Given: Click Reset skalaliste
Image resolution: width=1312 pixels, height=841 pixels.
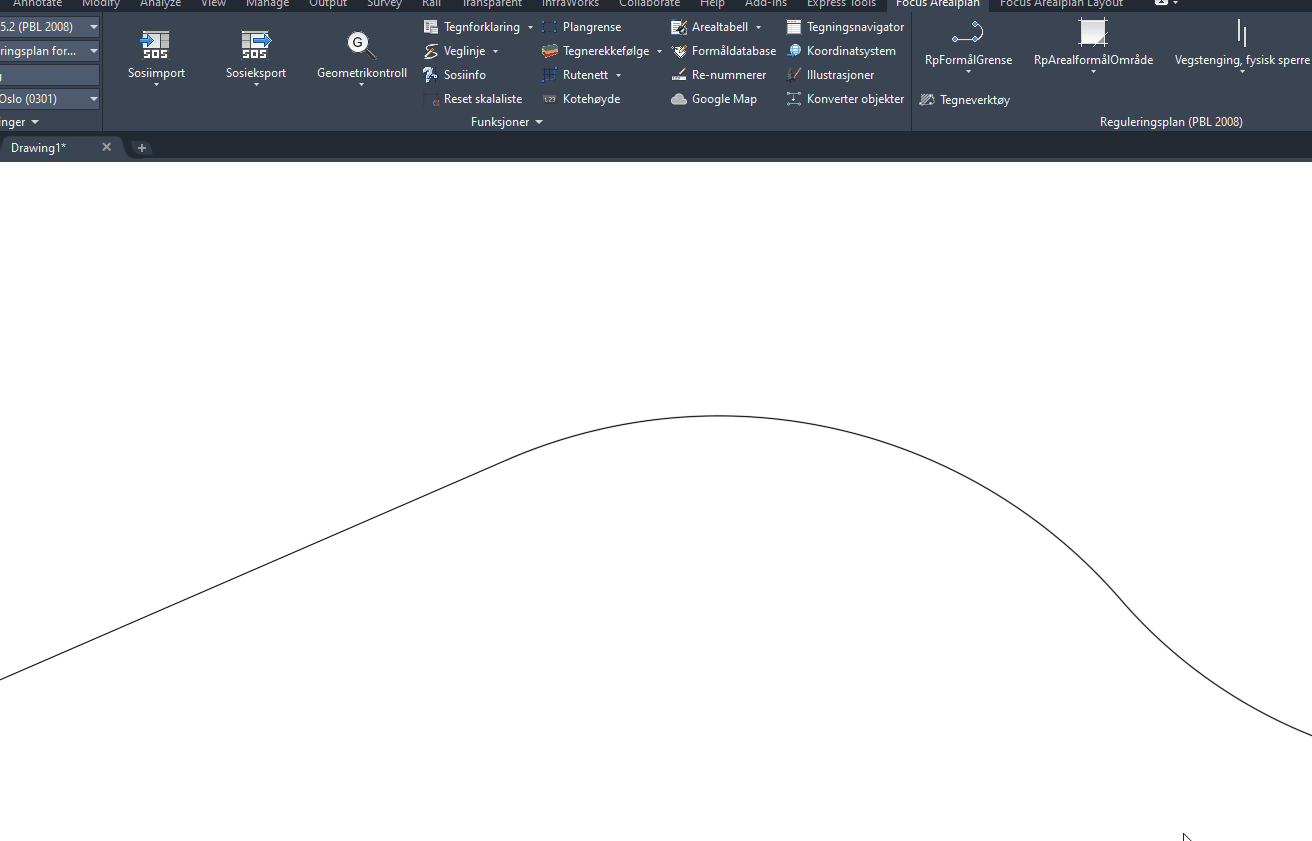Looking at the screenshot, I should [473, 99].
